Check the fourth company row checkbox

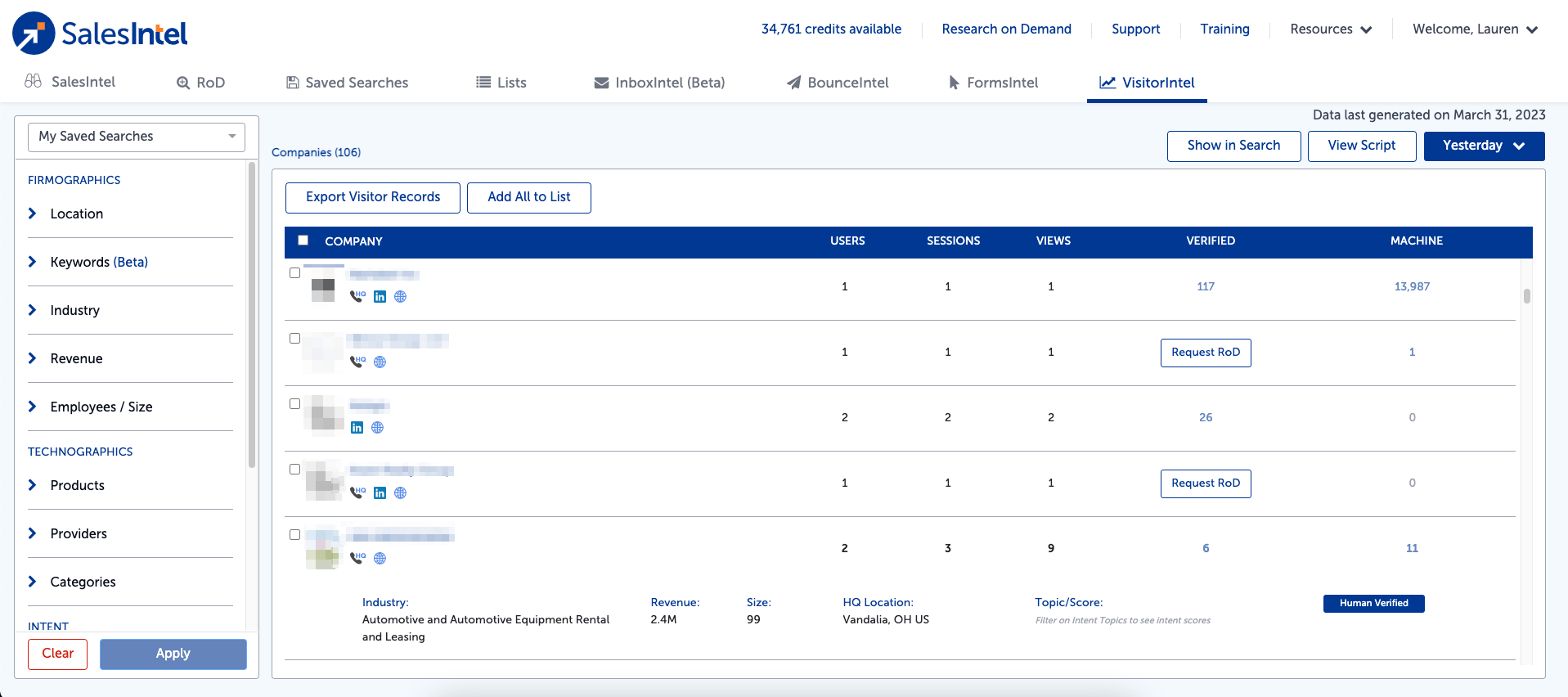(294, 470)
